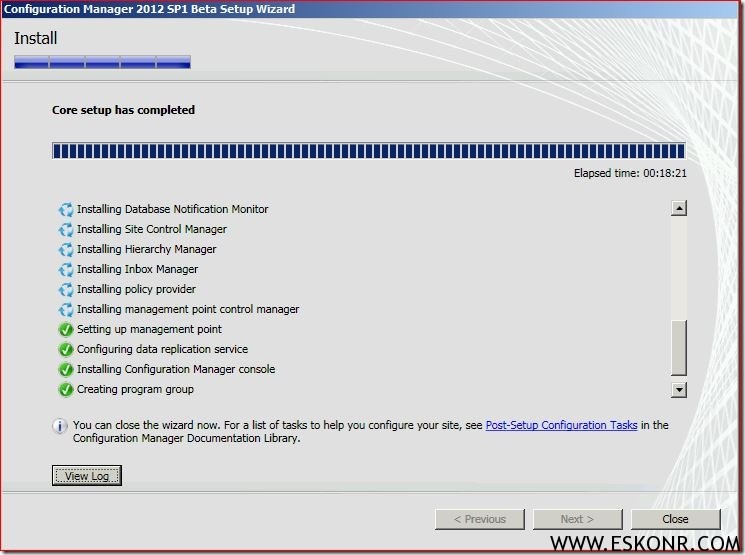Screen dimensions: 745x555
Task: Click the Installing Inbox Manager status icon
Action: click(66, 269)
